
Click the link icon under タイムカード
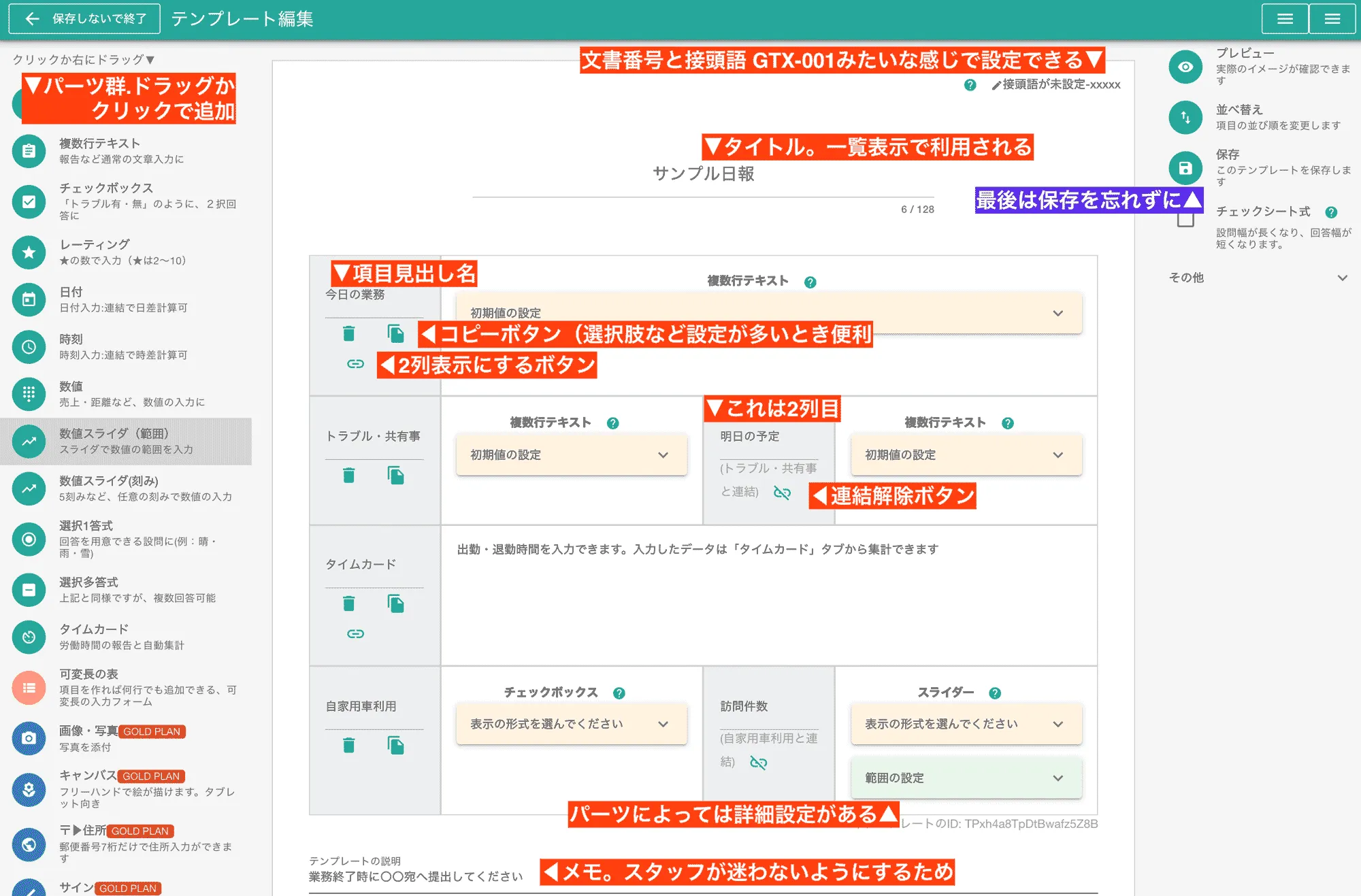(355, 633)
